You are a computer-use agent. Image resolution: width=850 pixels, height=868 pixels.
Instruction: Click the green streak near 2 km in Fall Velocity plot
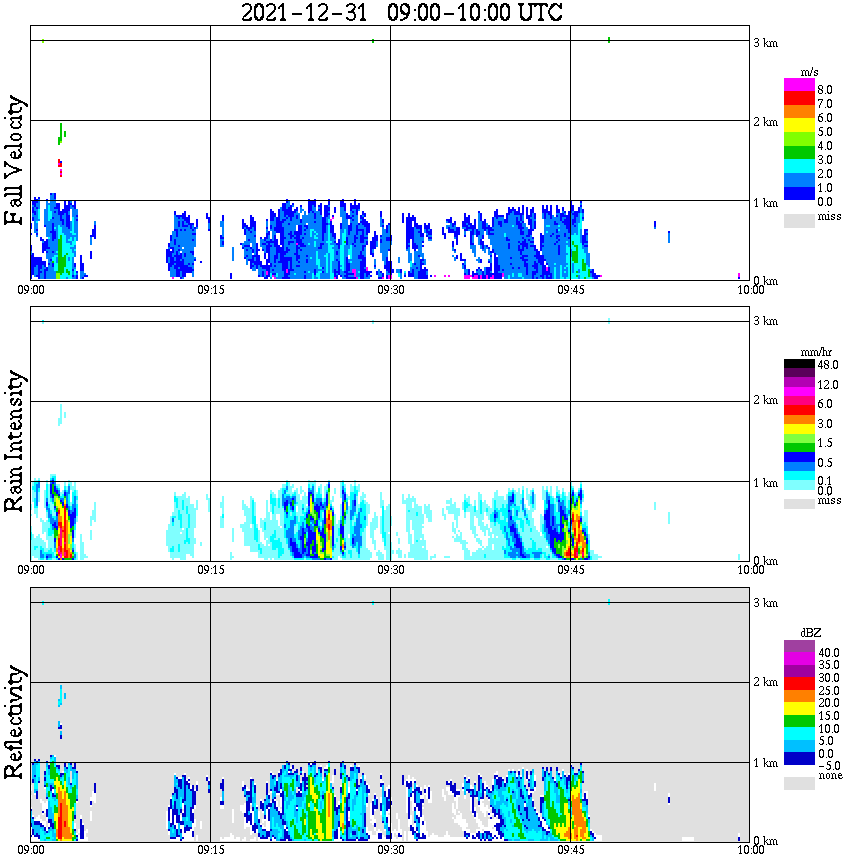tap(61, 133)
